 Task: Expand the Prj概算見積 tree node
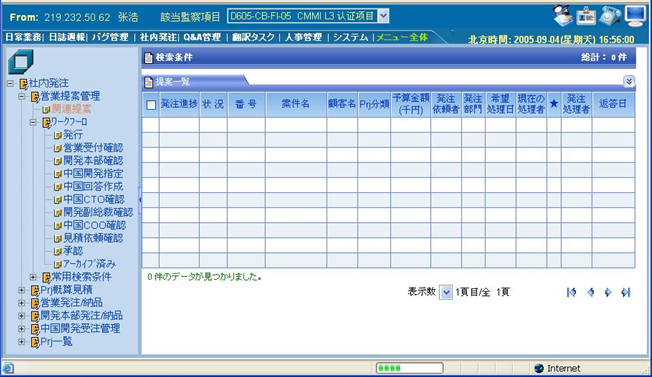click(21, 290)
